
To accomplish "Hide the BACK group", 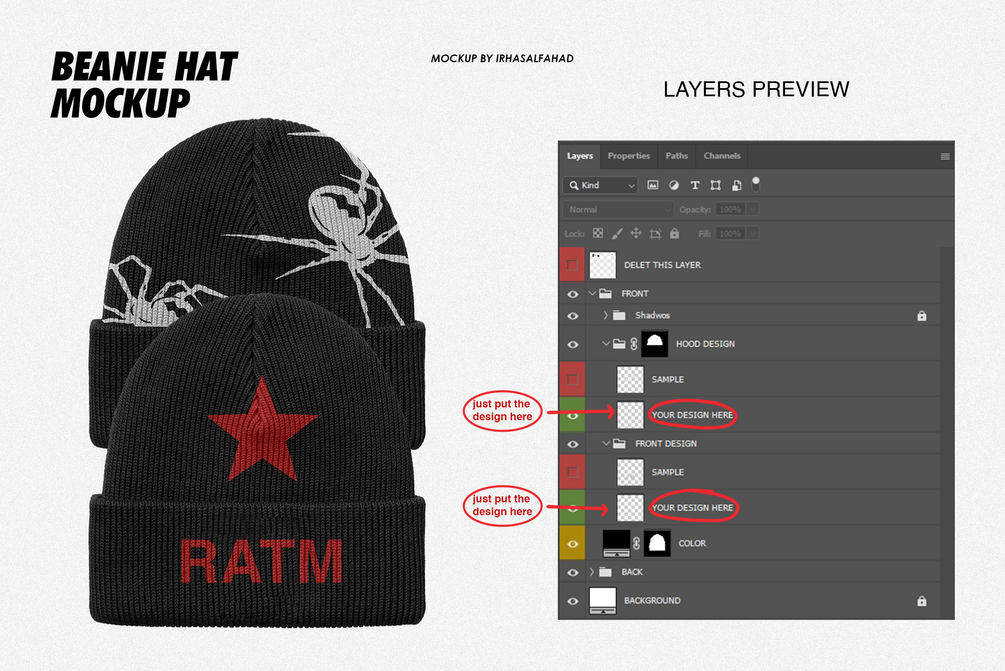I will [573, 572].
